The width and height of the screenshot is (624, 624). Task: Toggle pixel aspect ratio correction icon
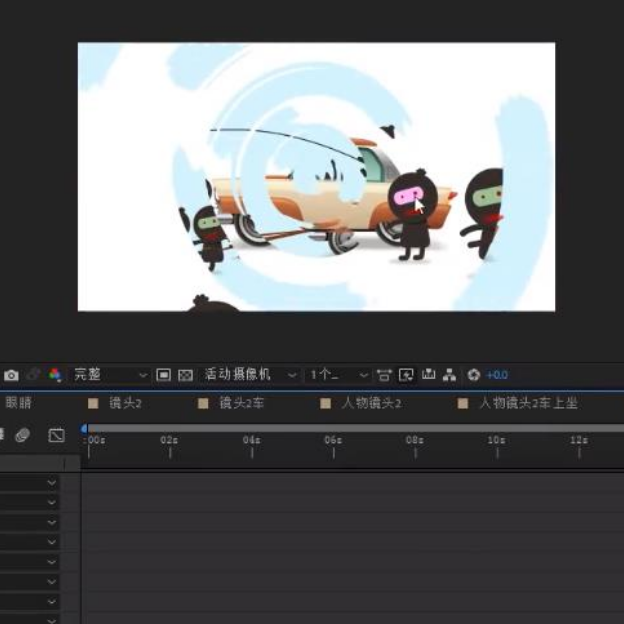click(384, 375)
